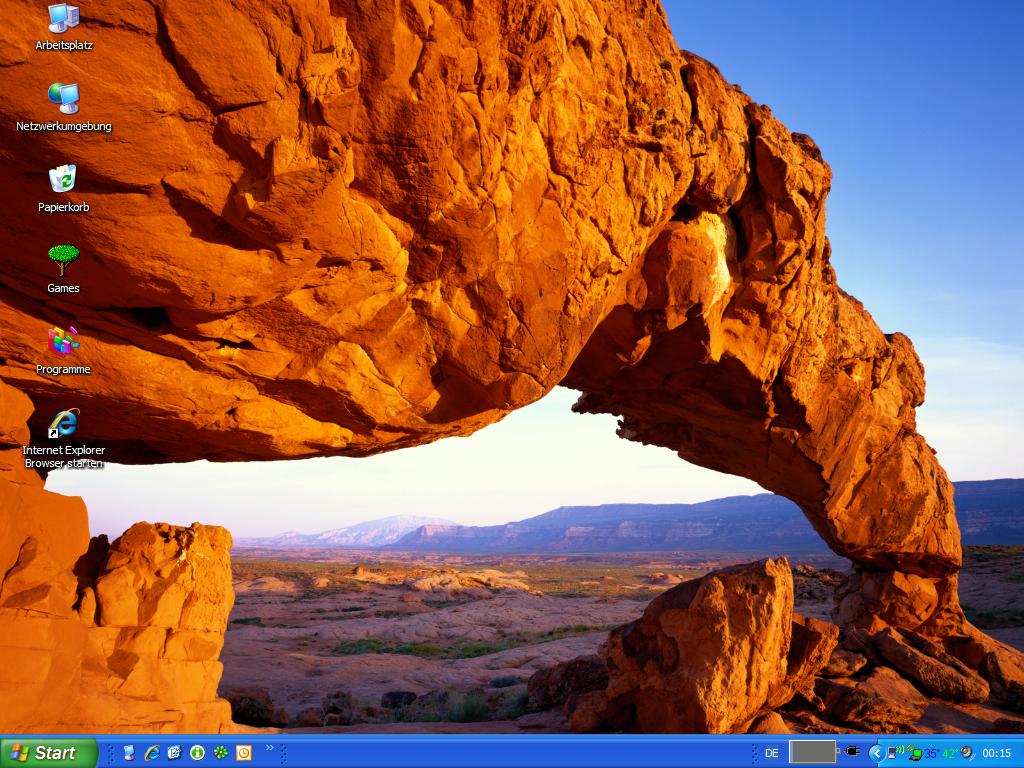Expand the Quick Launch overflow chevron
1024x768 pixels.
point(269,748)
